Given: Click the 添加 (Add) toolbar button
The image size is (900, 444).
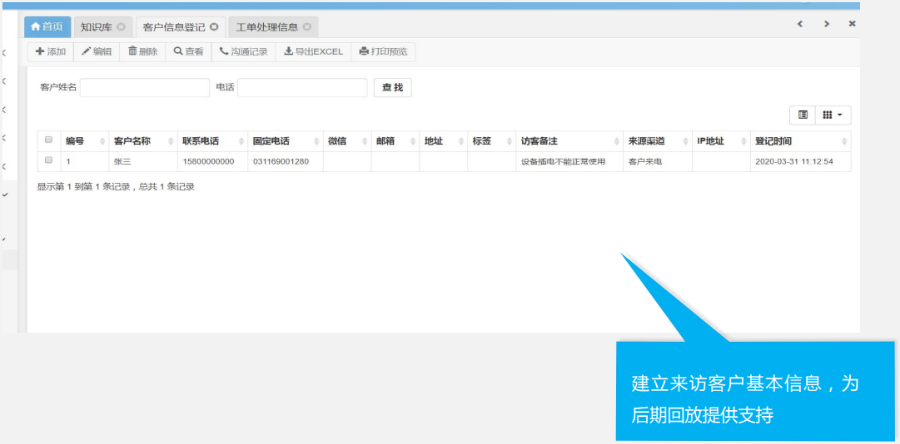Looking at the screenshot, I should 50,51.
